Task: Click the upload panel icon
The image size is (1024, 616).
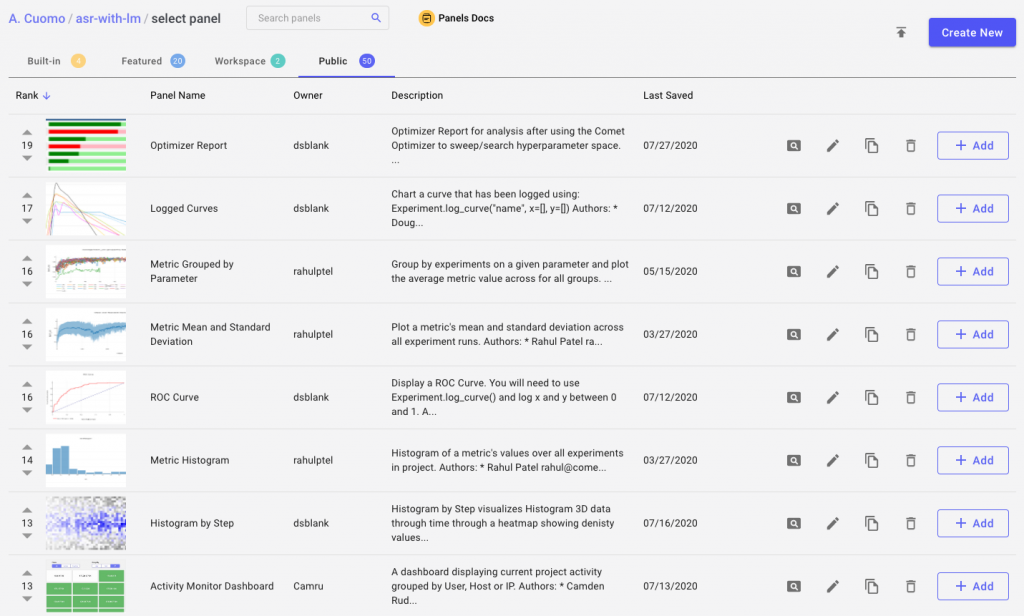Action: tap(901, 32)
